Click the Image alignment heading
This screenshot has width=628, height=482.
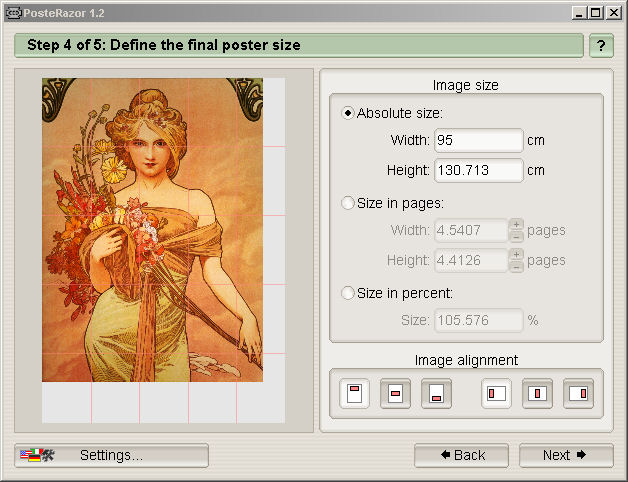click(x=466, y=360)
